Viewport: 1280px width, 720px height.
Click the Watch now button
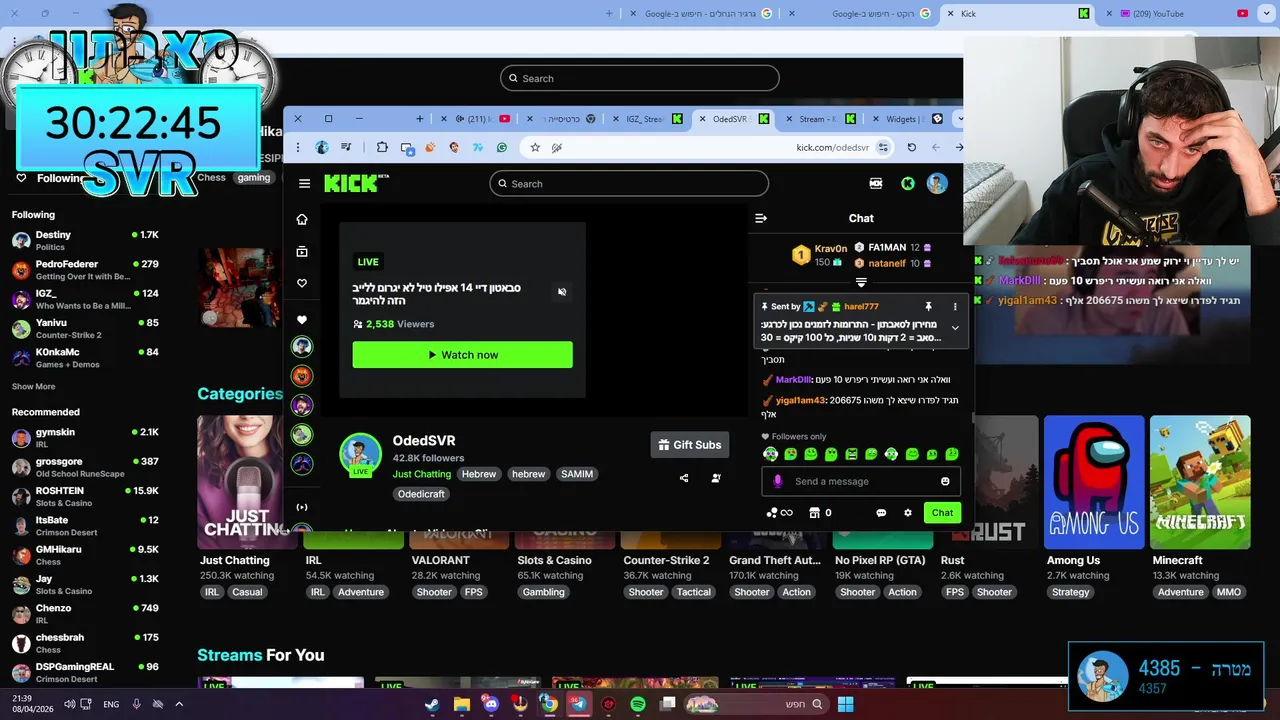tap(462, 355)
